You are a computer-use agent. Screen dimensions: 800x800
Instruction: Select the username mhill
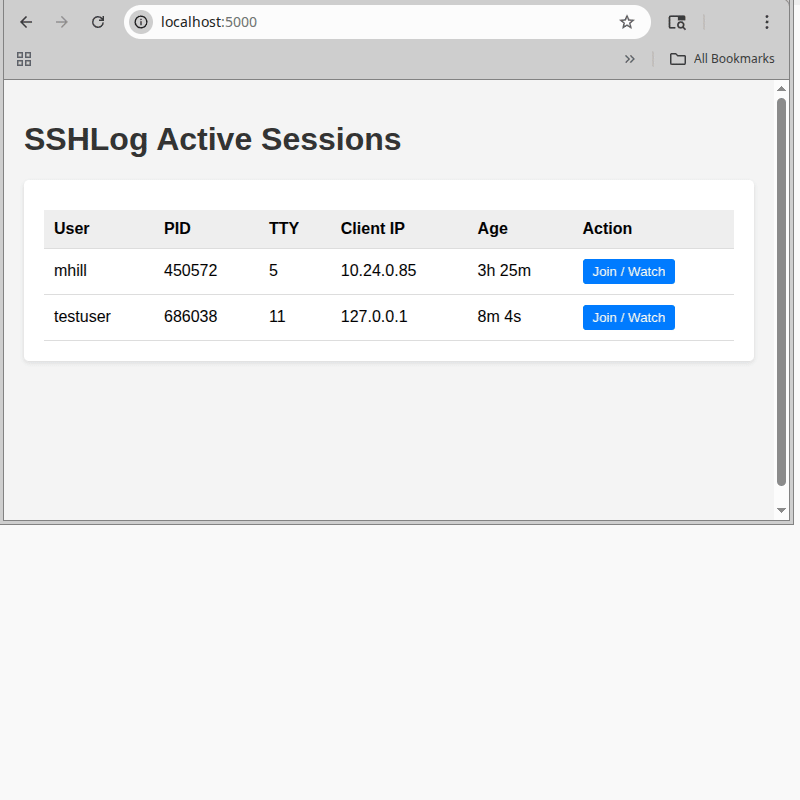coord(70,270)
